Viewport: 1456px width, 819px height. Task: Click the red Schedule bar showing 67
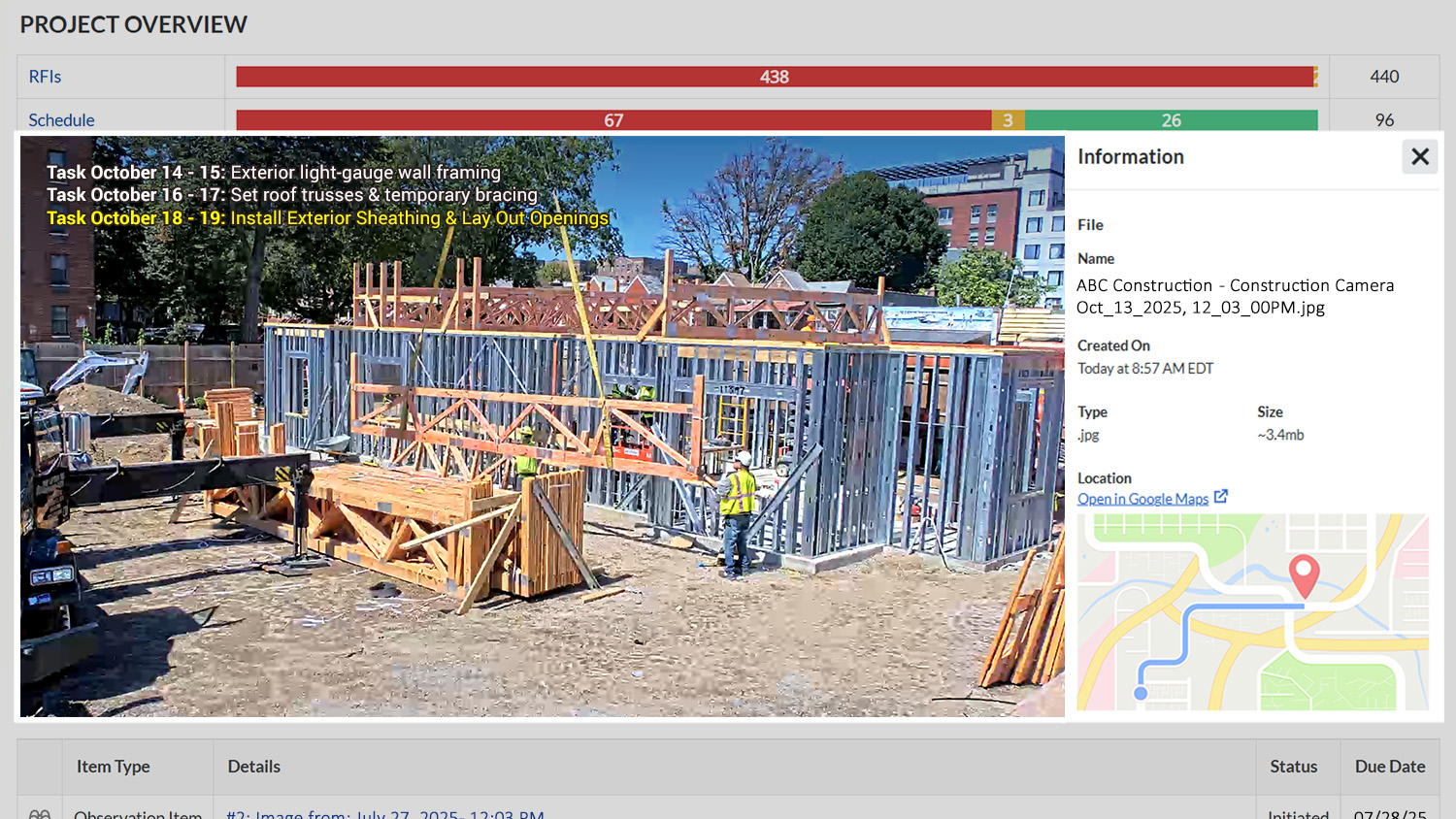(612, 120)
